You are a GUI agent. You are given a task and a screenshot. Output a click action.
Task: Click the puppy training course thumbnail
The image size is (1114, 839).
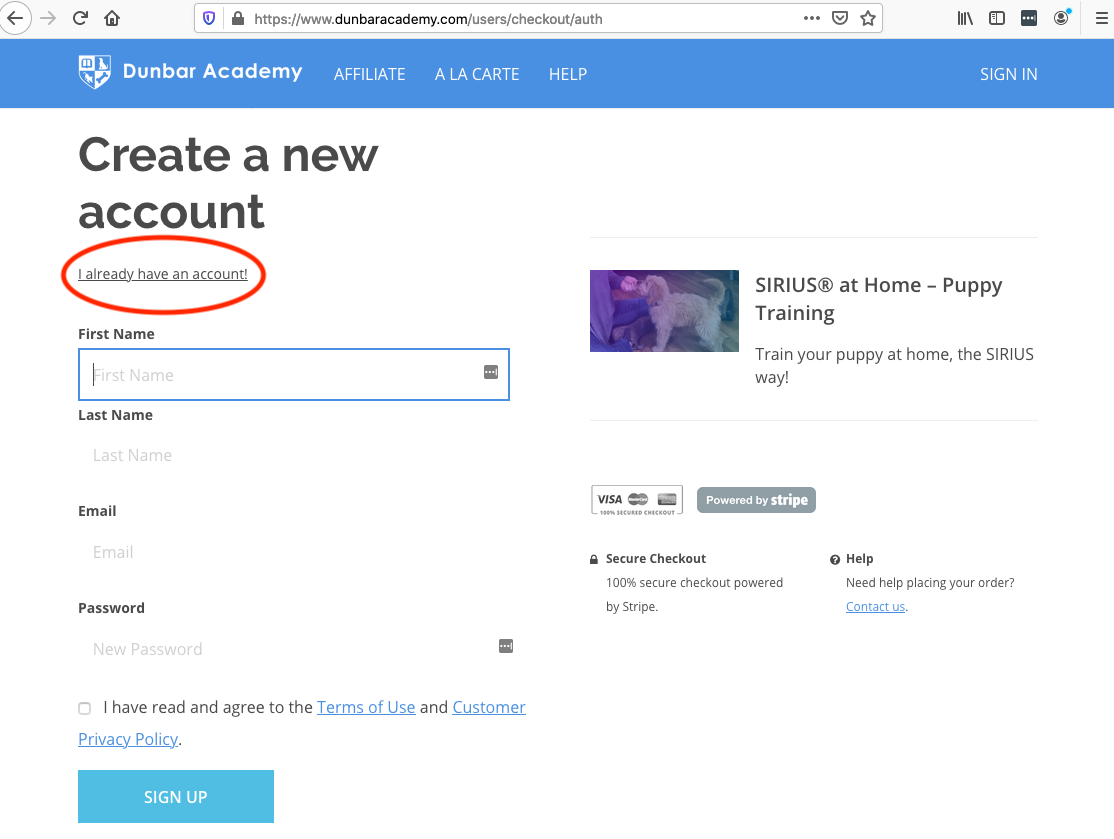[x=664, y=311]
